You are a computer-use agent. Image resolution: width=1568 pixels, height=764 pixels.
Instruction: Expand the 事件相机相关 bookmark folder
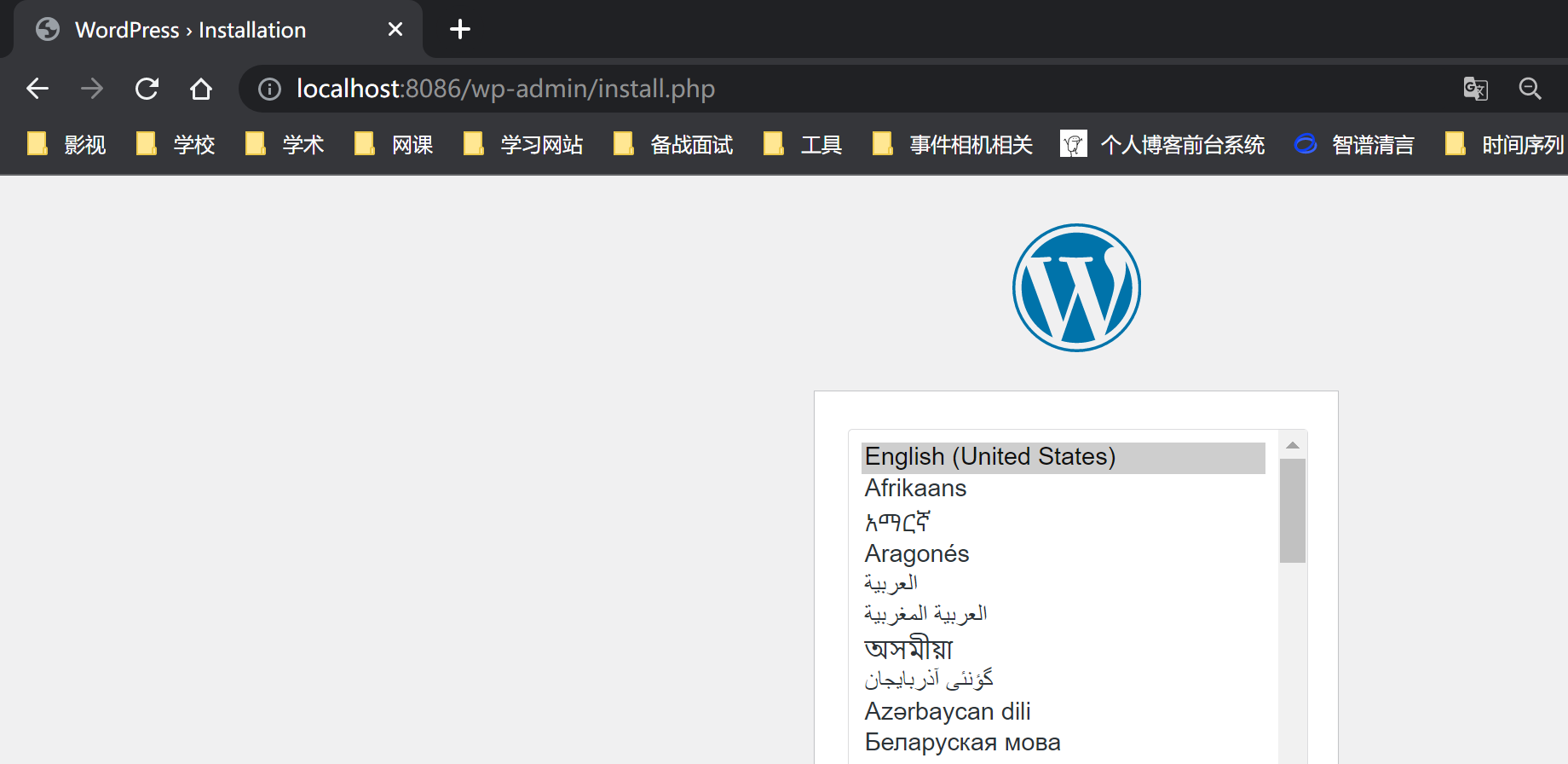pyautogui.click(x=953, y=145)
